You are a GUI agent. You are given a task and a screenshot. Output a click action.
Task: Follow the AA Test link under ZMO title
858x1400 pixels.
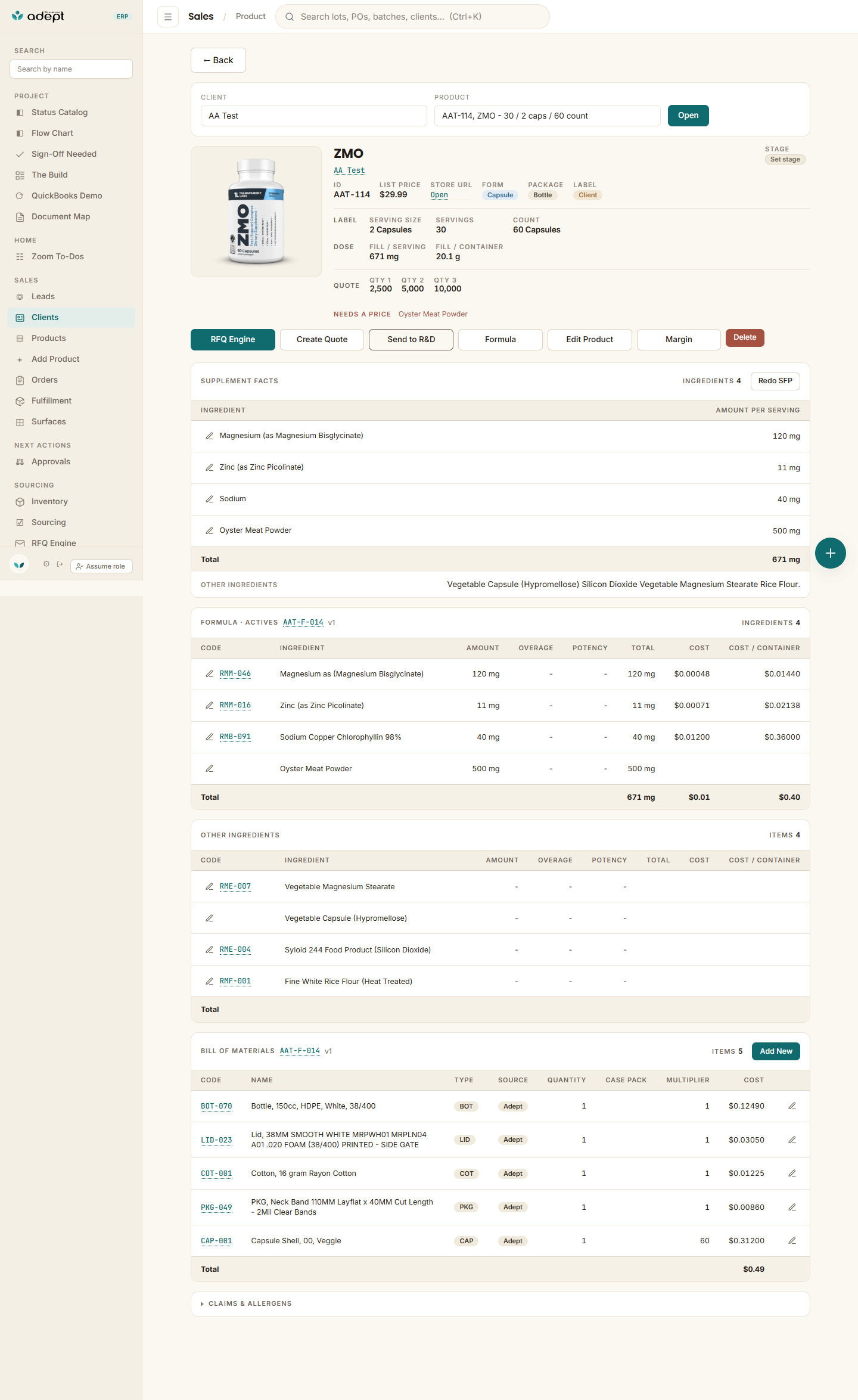[349, 170]
